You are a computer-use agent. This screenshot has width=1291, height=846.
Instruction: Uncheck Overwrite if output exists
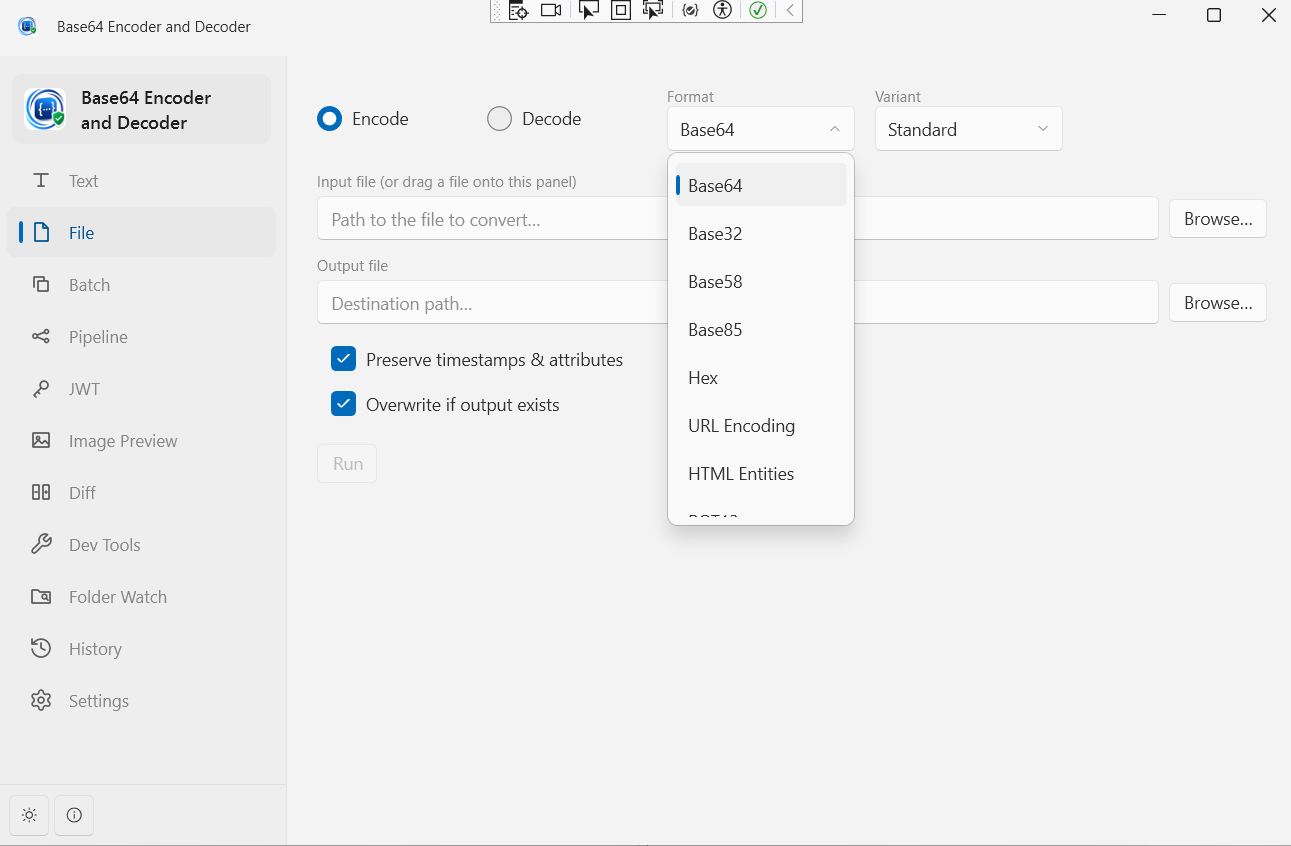[x=344, y=404]
